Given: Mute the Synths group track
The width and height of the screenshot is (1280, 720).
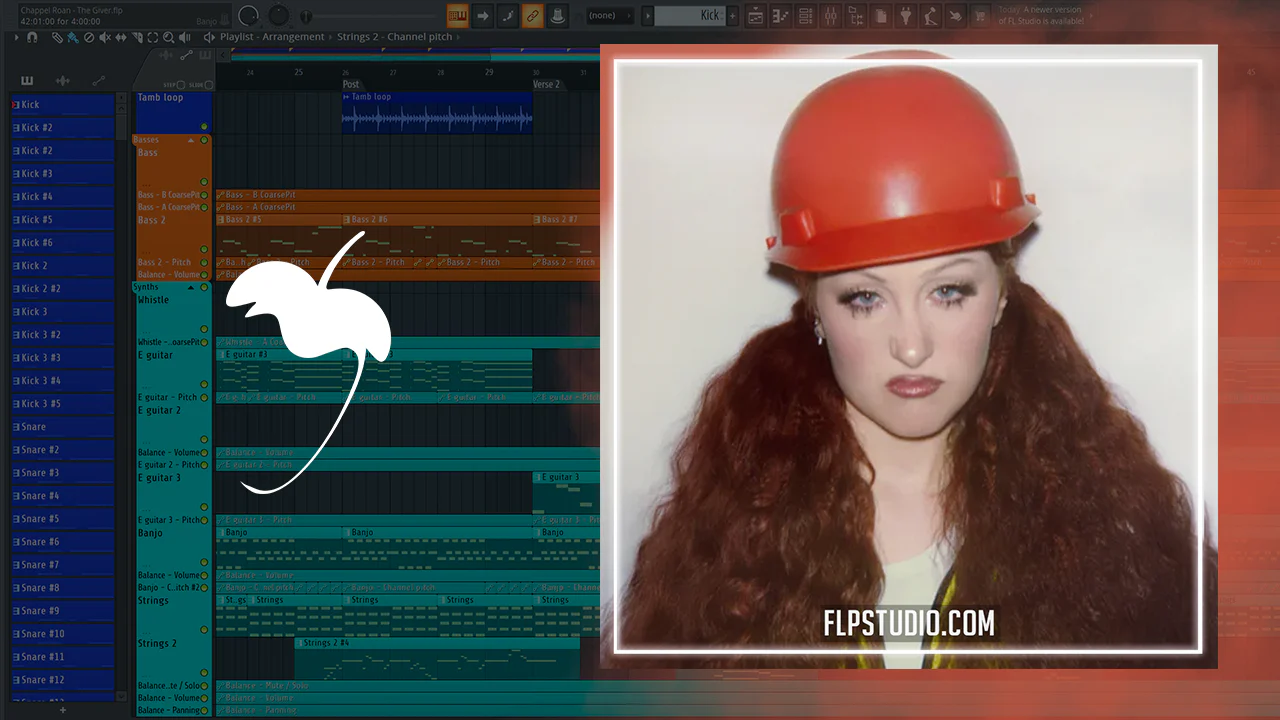Looking at the screenshot, I should pos(204,287).
